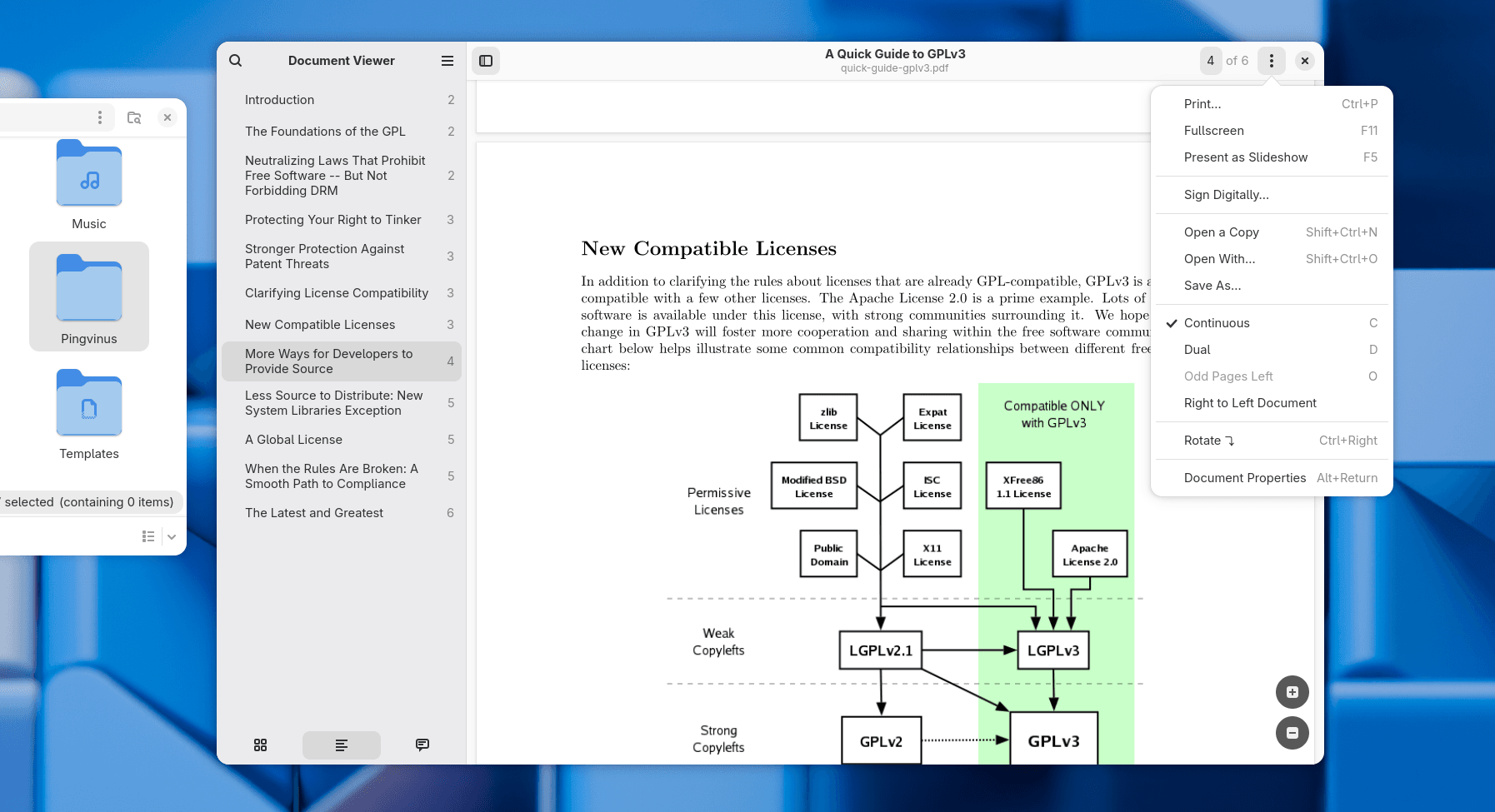
Task: Click the search icon in Document Viewer sidebar
Action: pyautogui.click(x=236, y=61)
